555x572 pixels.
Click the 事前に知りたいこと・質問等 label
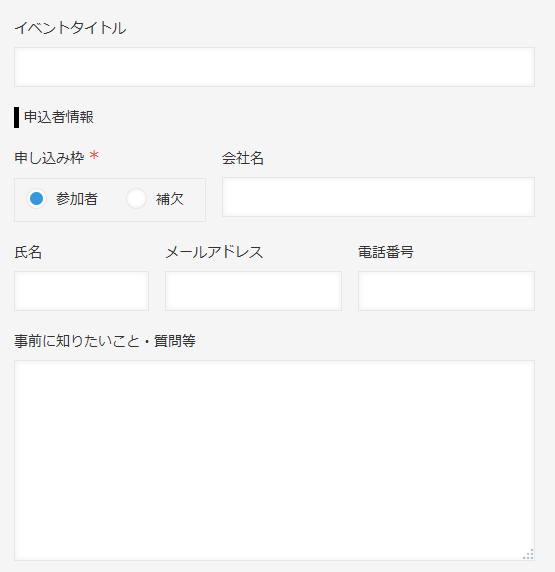point(105,341)
